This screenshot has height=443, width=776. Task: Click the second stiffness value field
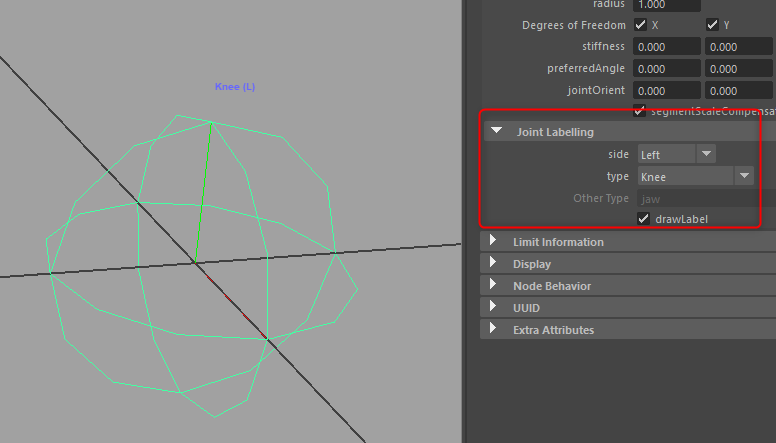point(738,47)
